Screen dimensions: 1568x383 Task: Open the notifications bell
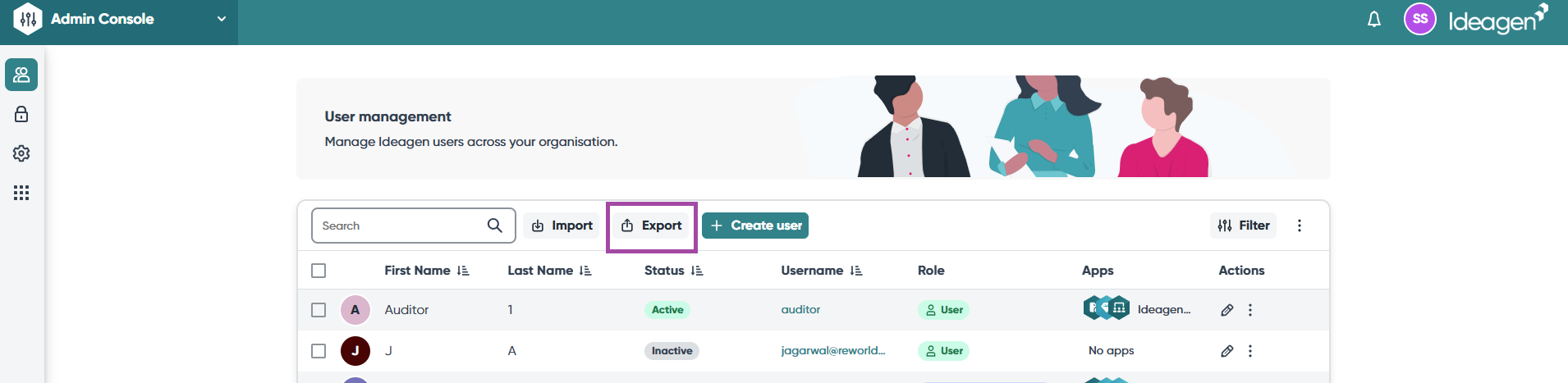click(x=1374, y=19)
